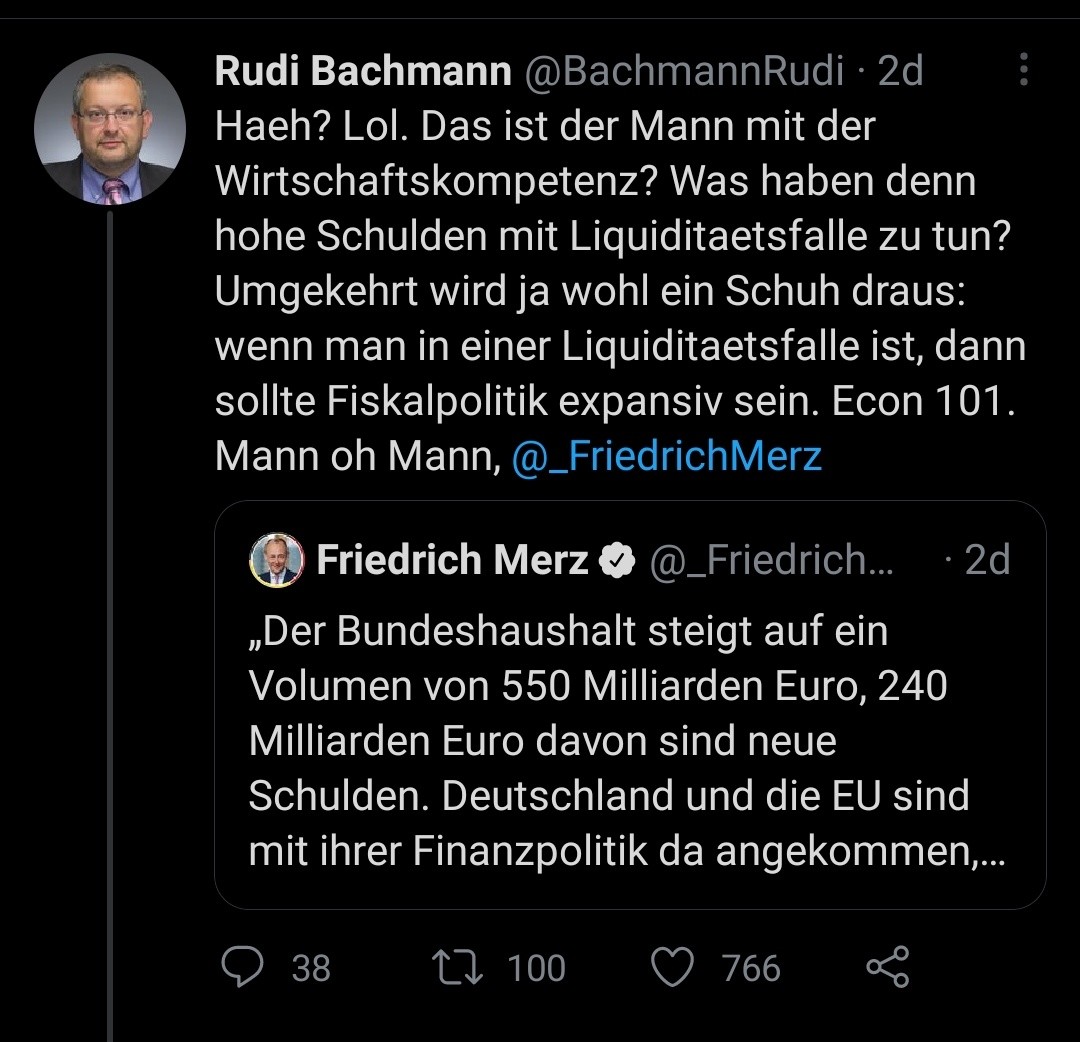Click the main tweet text about Liquiditaetsfalle

[620, 290]
